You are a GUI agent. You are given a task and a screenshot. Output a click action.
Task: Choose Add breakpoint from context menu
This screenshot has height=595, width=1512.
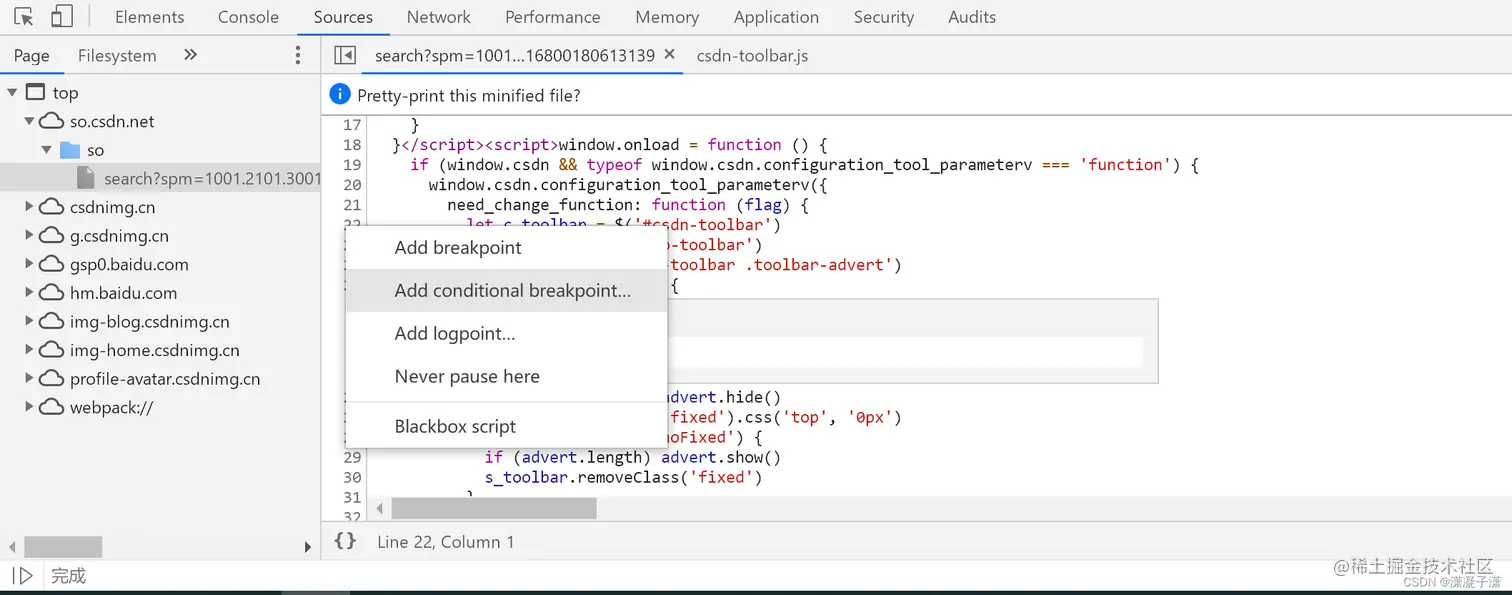[x=506, y=248]
